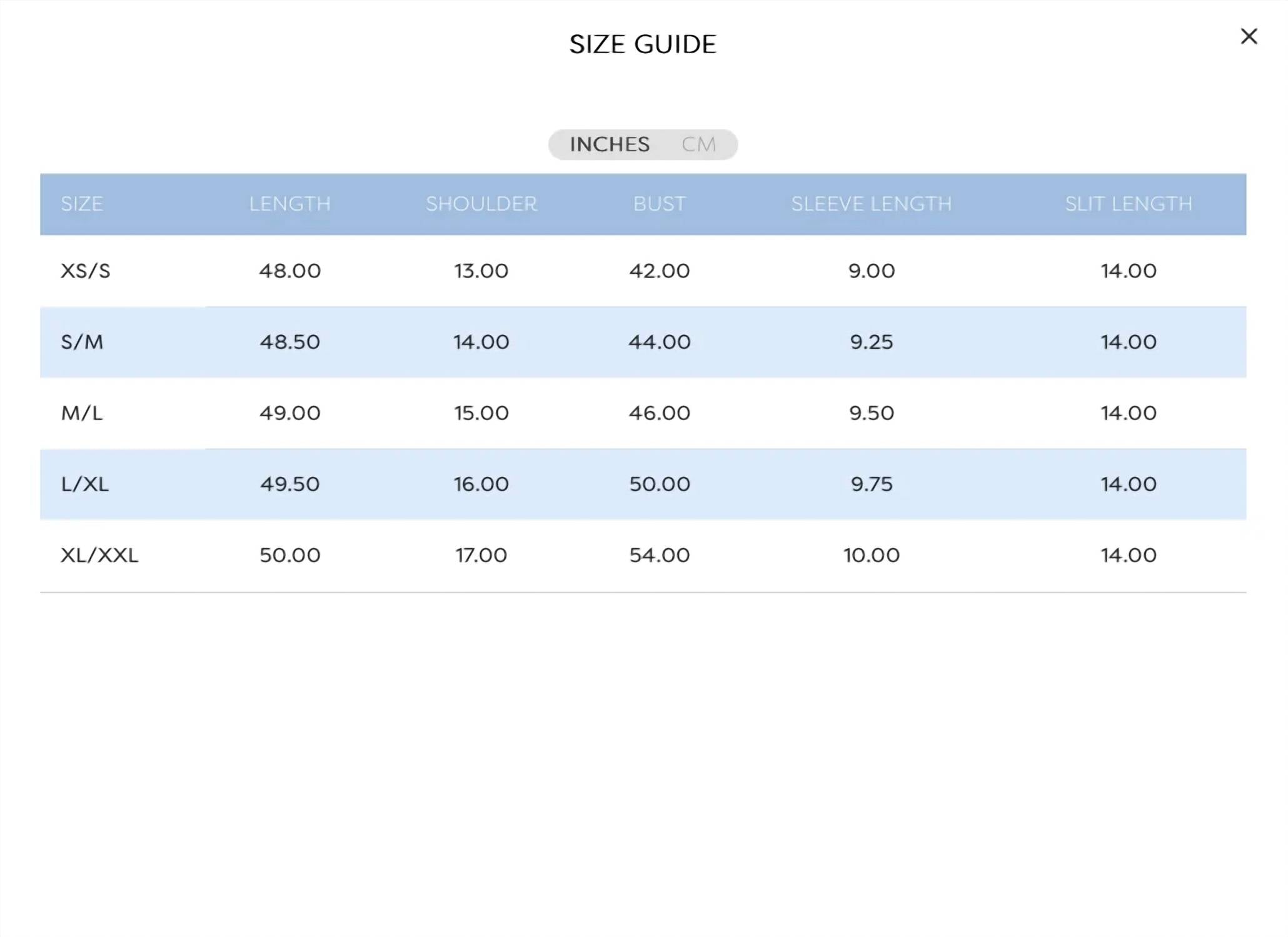
Task: Select the XS/S size row label
Action: tap(86, 271)
